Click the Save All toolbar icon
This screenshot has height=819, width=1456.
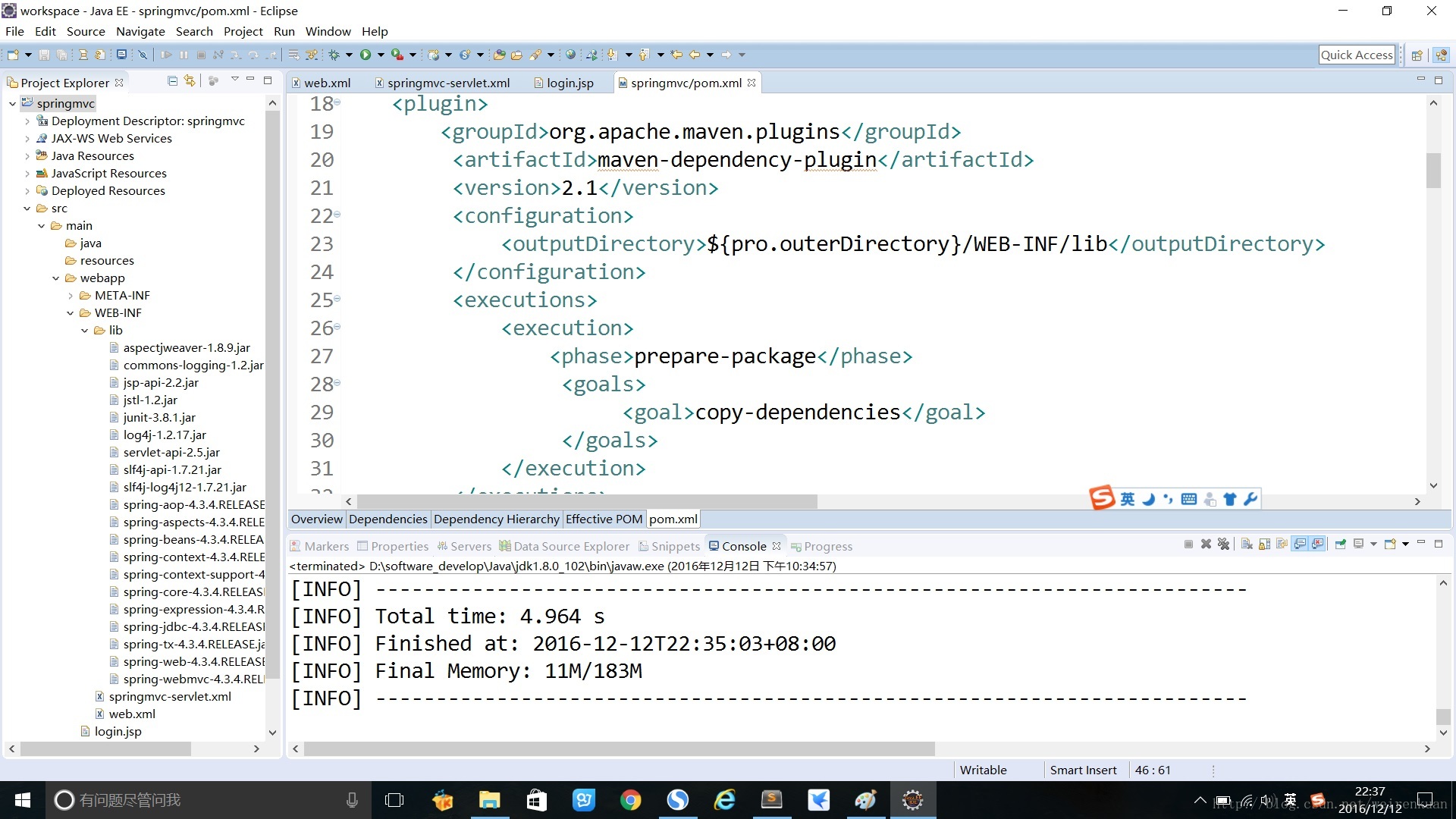tap(61, 55)
